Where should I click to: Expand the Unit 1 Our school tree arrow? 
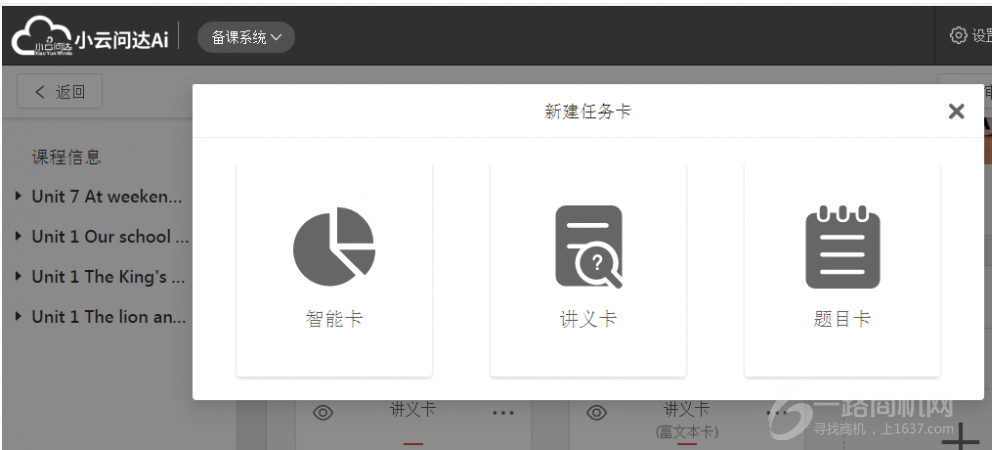pos(18,236)
